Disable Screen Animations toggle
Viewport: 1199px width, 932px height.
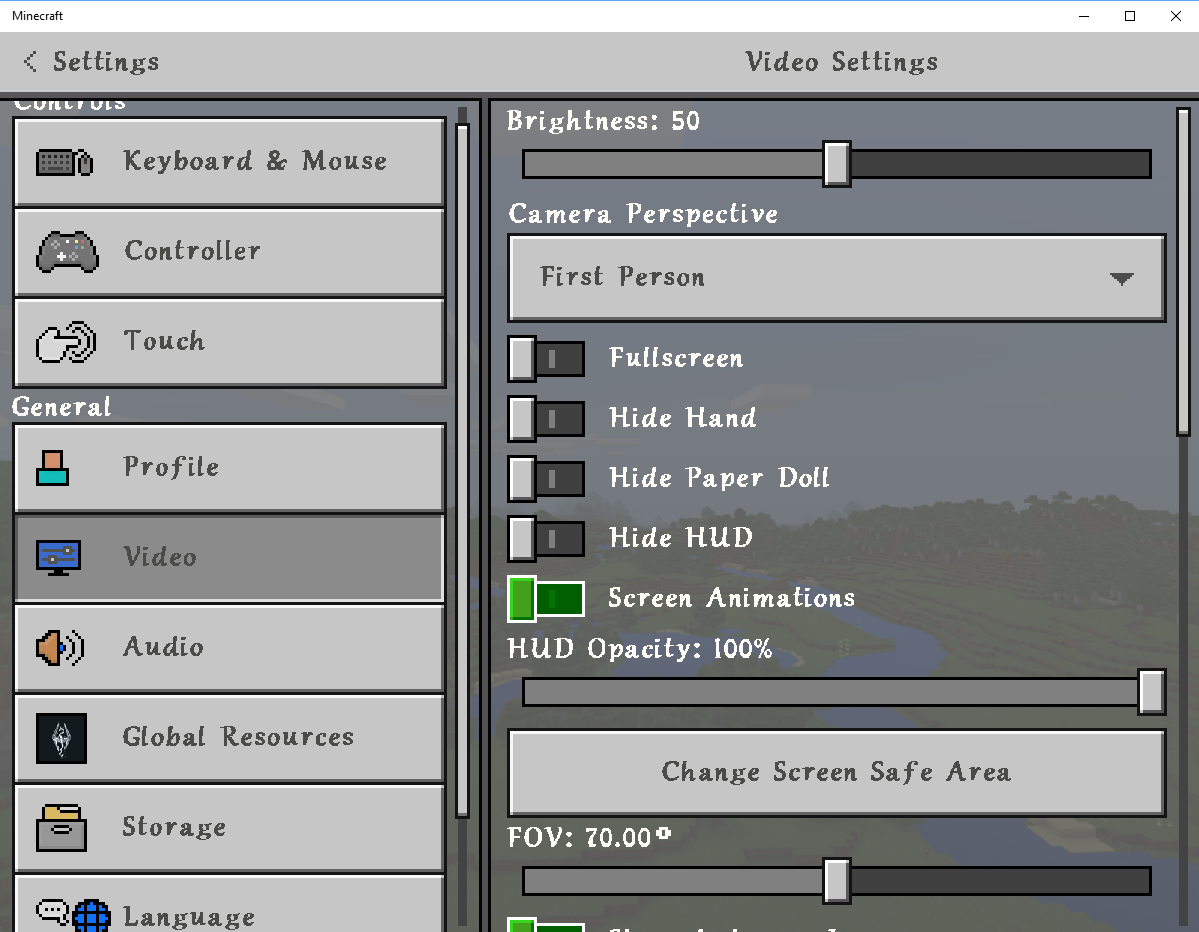[x=546, y=598]
